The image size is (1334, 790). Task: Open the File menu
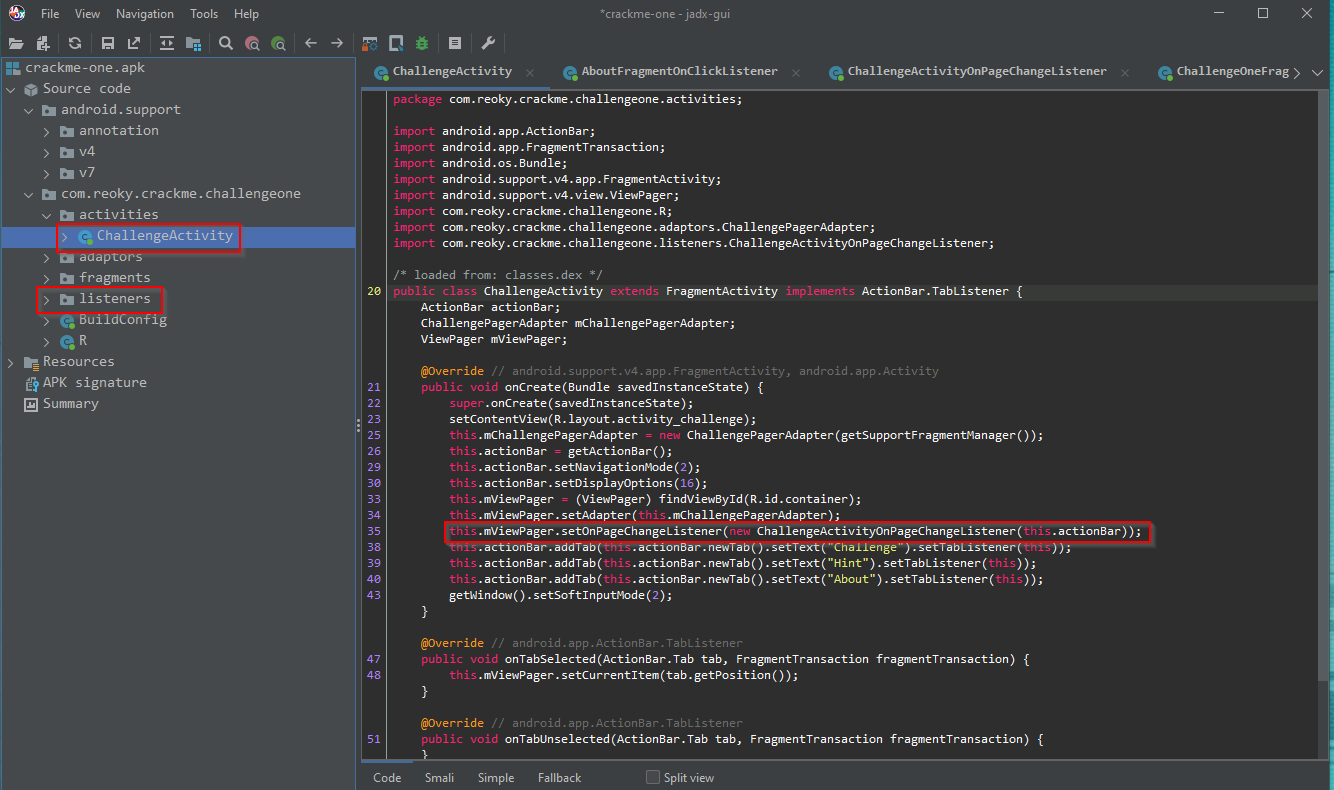(50, 14)
